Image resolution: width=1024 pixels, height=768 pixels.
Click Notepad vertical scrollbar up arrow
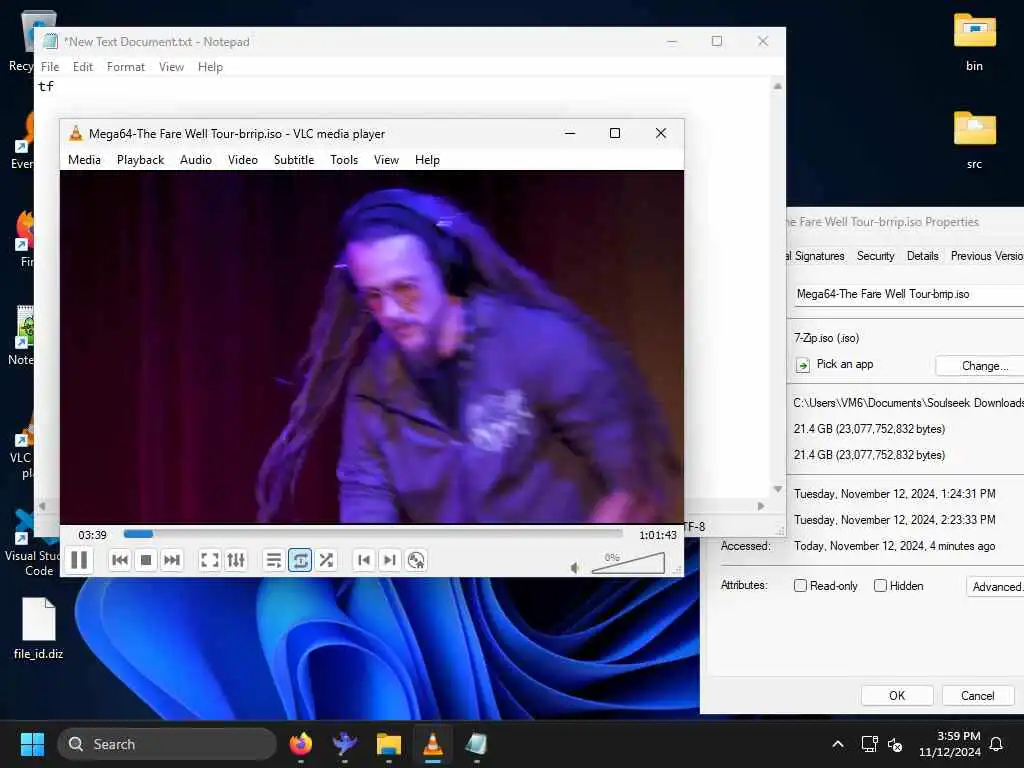click(x=778, y=86)
